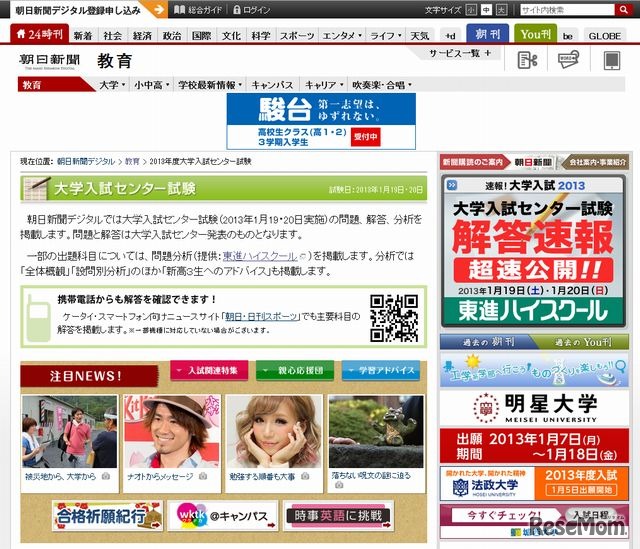Open the You刊 tab
Screen dimensions: 640x549
point(536,34)
